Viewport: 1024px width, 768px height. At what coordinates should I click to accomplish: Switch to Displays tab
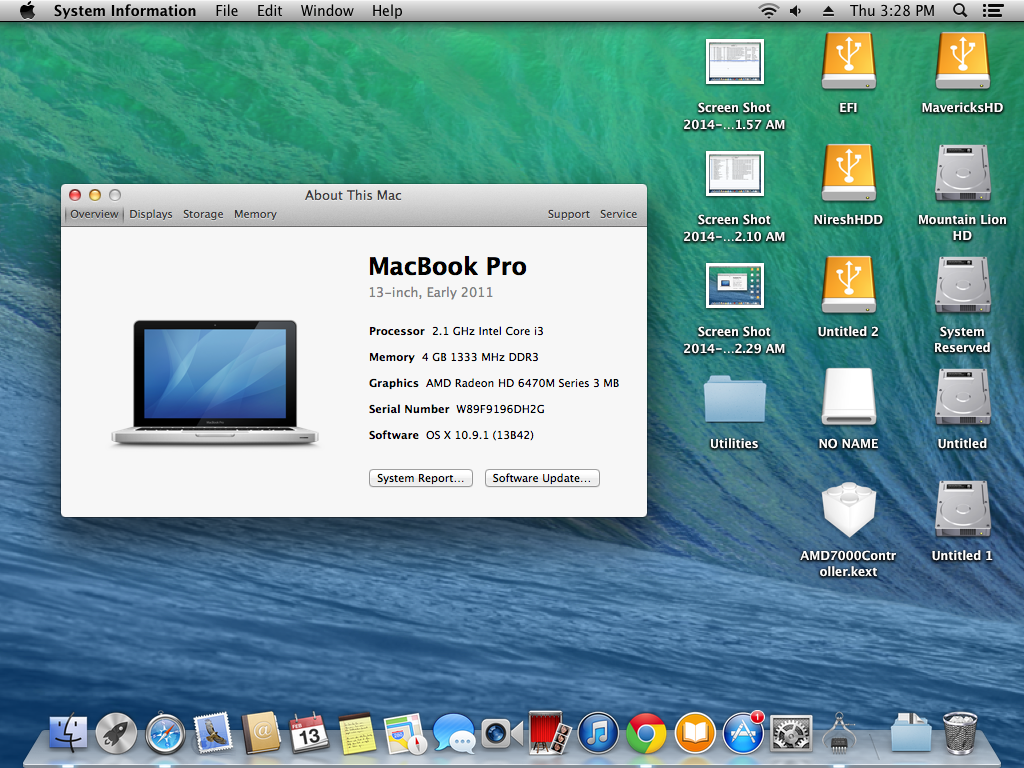(x=151, y=214)
